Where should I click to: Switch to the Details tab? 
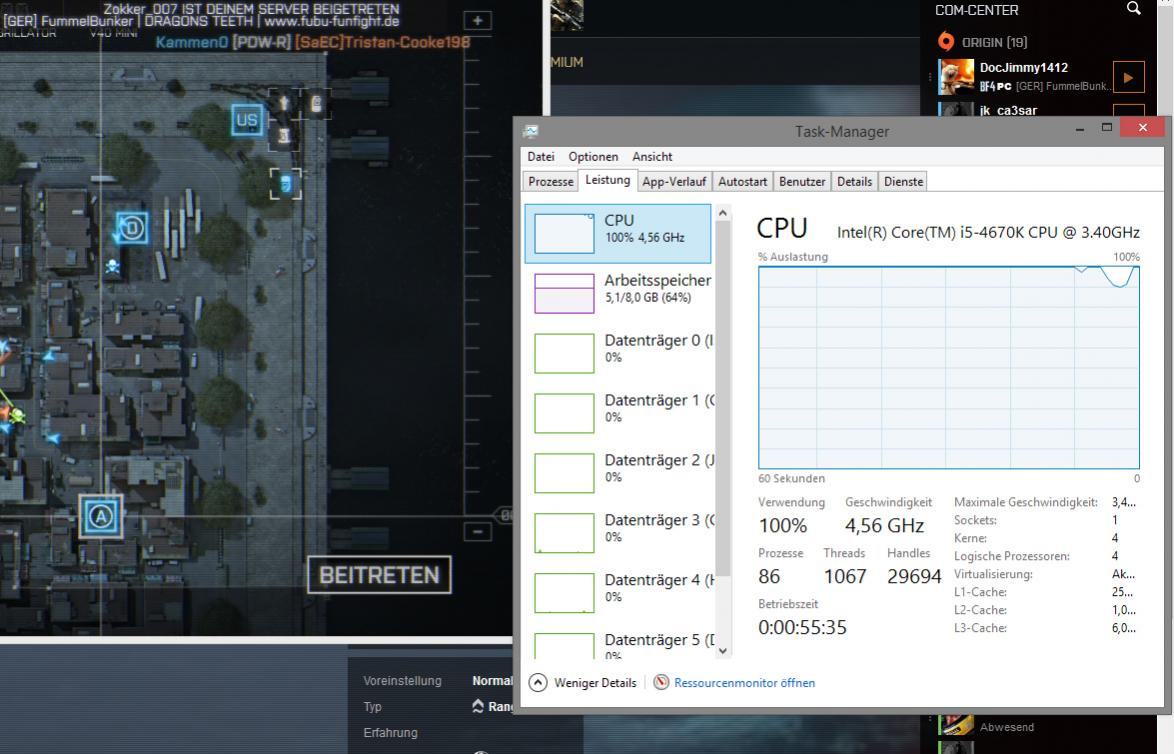tap(854, 181)
